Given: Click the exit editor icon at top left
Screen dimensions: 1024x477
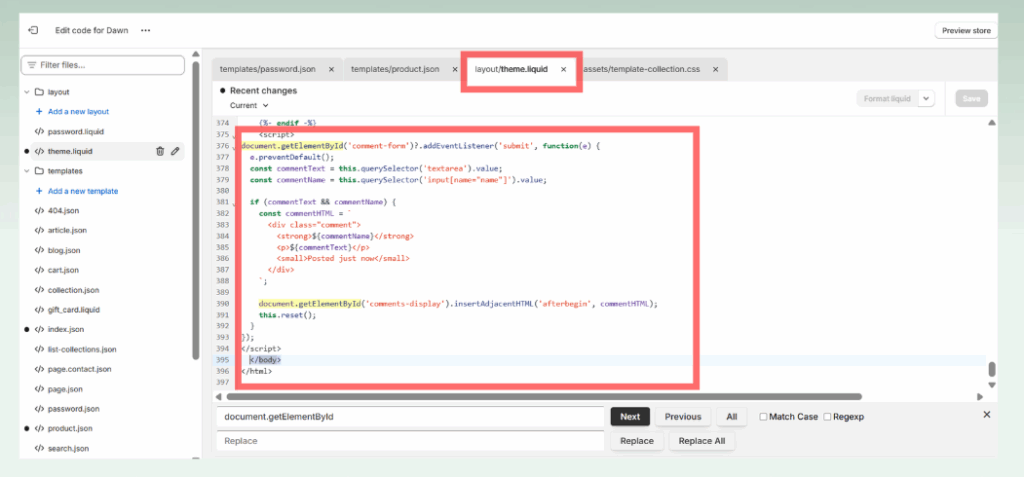Looking at the screenshot, I should [33, 30].
